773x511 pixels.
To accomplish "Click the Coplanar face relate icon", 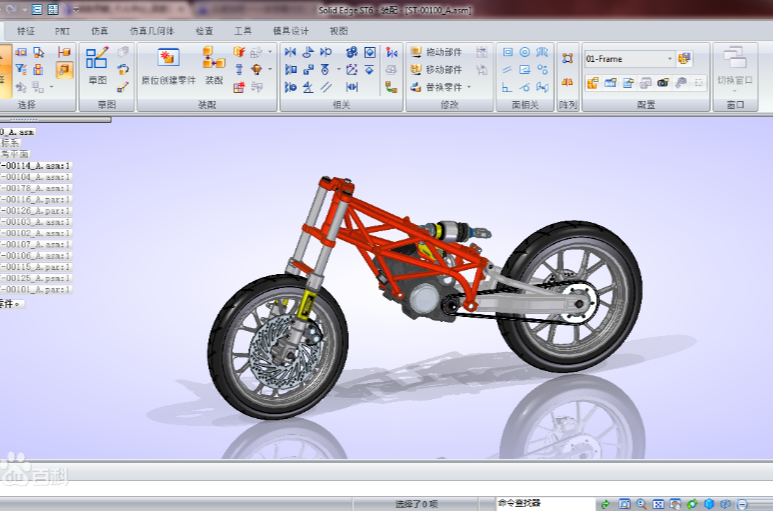I will coord(508,52).
